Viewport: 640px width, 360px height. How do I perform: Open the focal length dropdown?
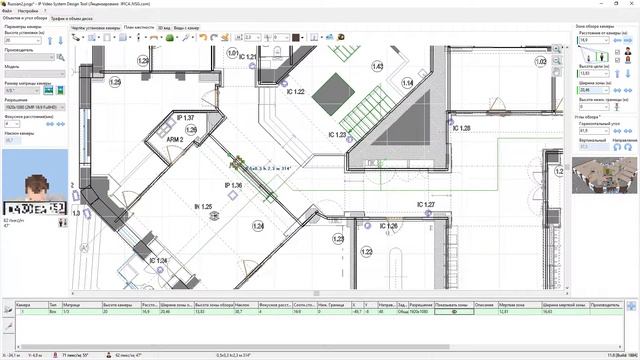(x=17, y=124)
